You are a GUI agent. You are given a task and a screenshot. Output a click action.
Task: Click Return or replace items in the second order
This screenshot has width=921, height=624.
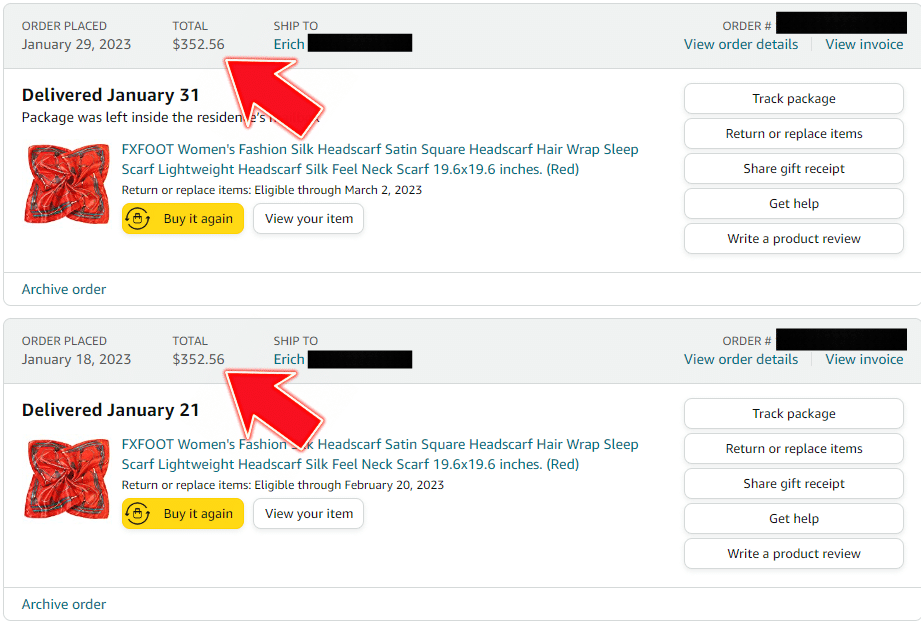point(794,449)
